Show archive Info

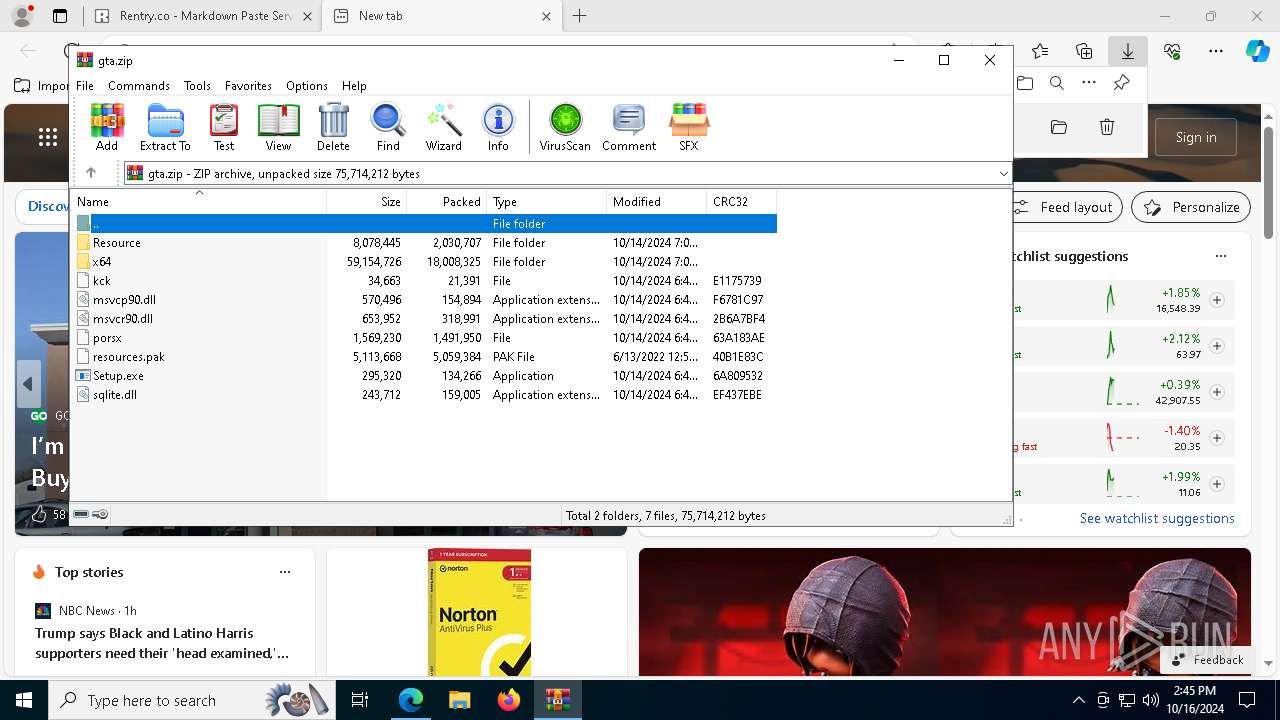pos(498,127)
